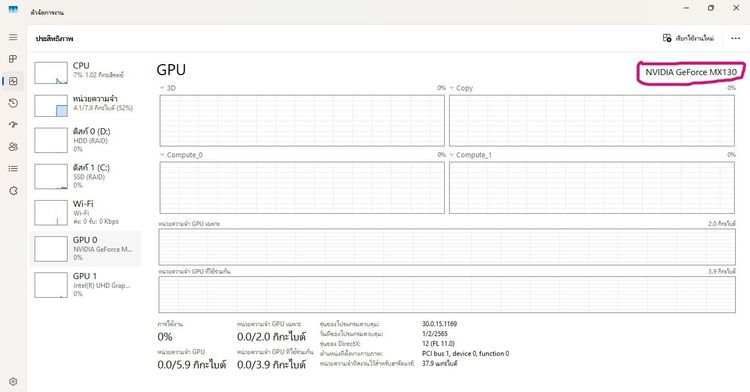
Task: Click the memory usage mini graph
Action: tap(51, 106)
